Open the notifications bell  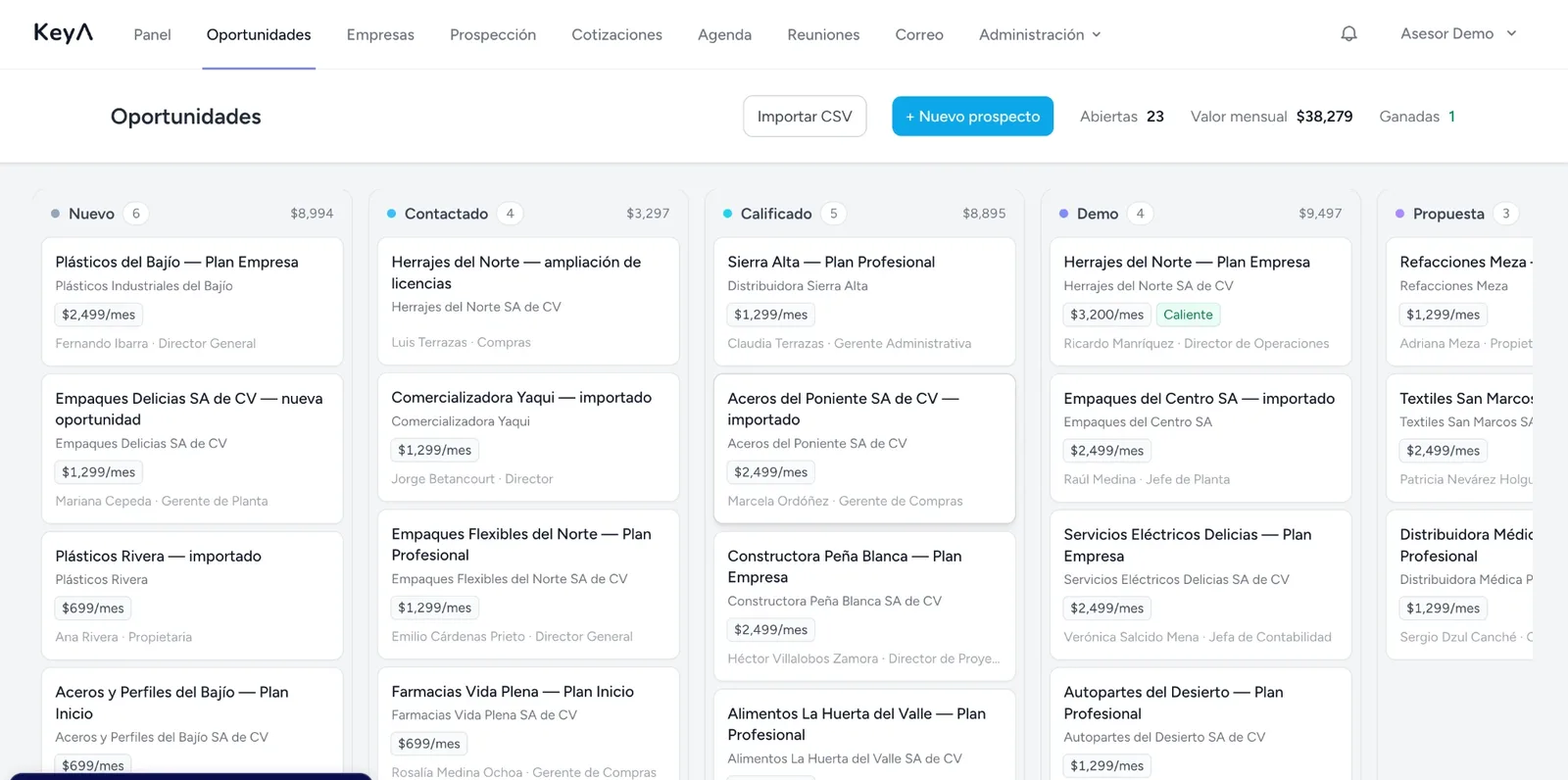coord(1348,33)
